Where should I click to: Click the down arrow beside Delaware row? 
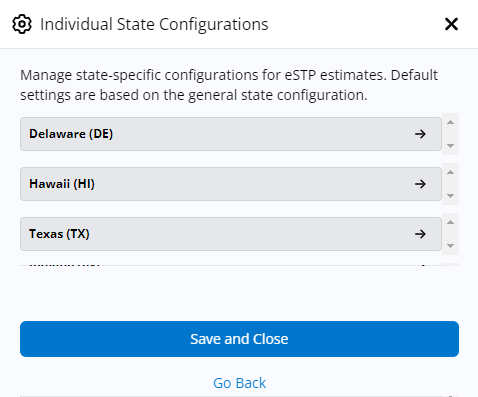tap(451, 146)
